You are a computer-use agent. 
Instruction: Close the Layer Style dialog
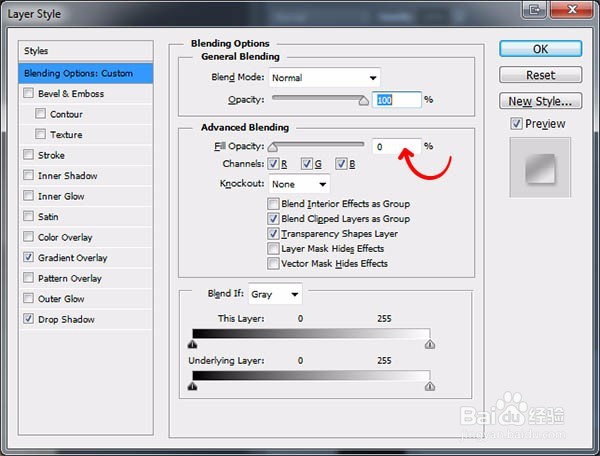click(572, 9)
